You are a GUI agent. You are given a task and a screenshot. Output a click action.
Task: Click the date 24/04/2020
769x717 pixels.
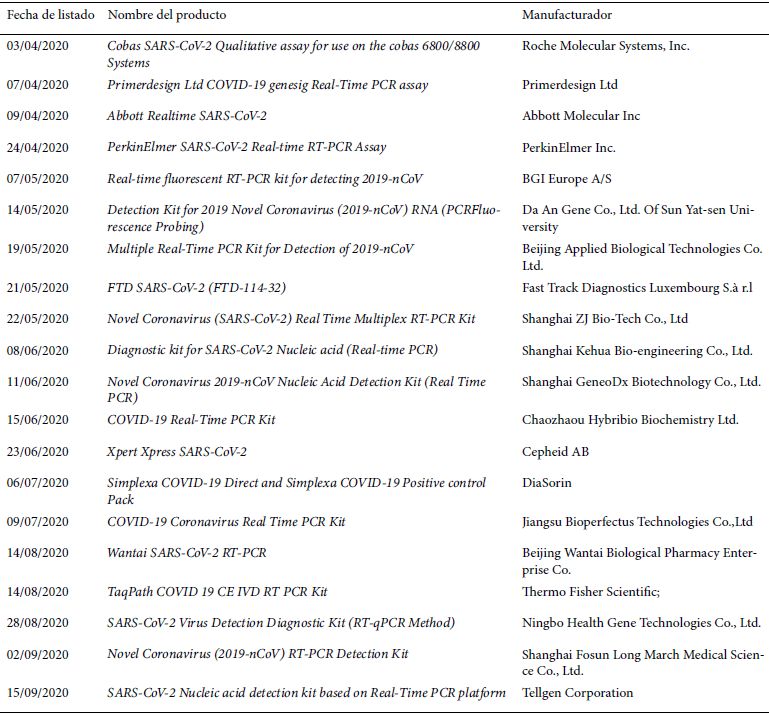[38, 148]
